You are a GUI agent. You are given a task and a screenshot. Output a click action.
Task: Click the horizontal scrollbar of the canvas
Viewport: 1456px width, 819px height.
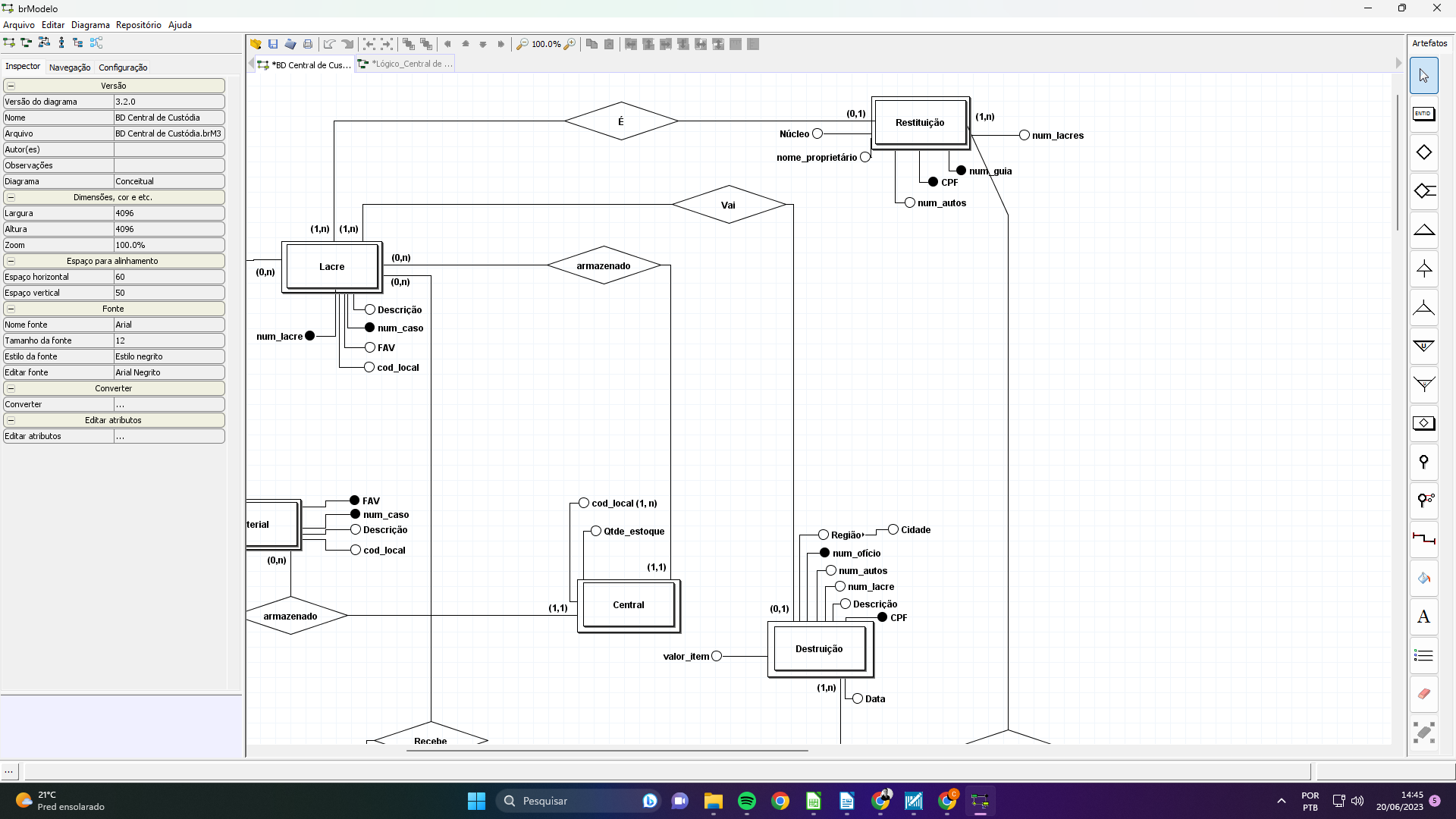point(607,750)
